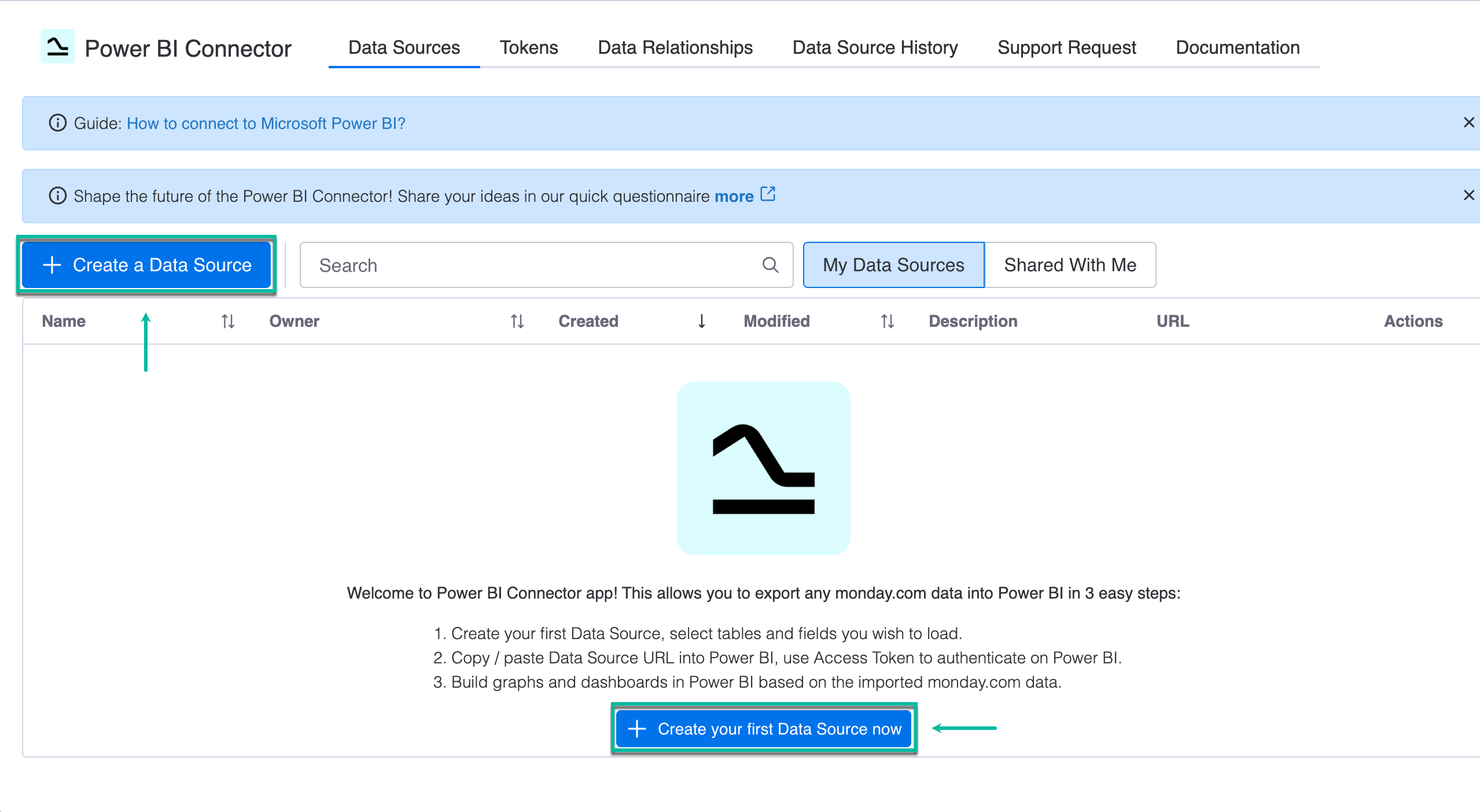Switch to Shared With Me view
This screenshot has height=812, width=1480.
pyautogui.click(x=1070, y=265)
